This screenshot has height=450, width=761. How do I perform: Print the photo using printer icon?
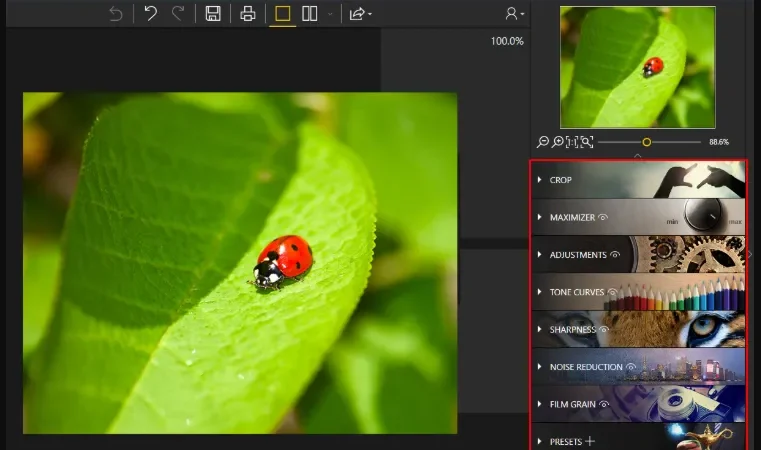(248, 14)
